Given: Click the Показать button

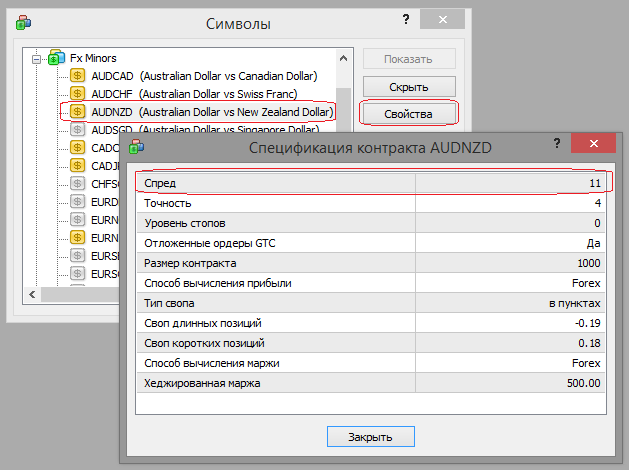Looking at the screenshot, I should click(409, 59).
